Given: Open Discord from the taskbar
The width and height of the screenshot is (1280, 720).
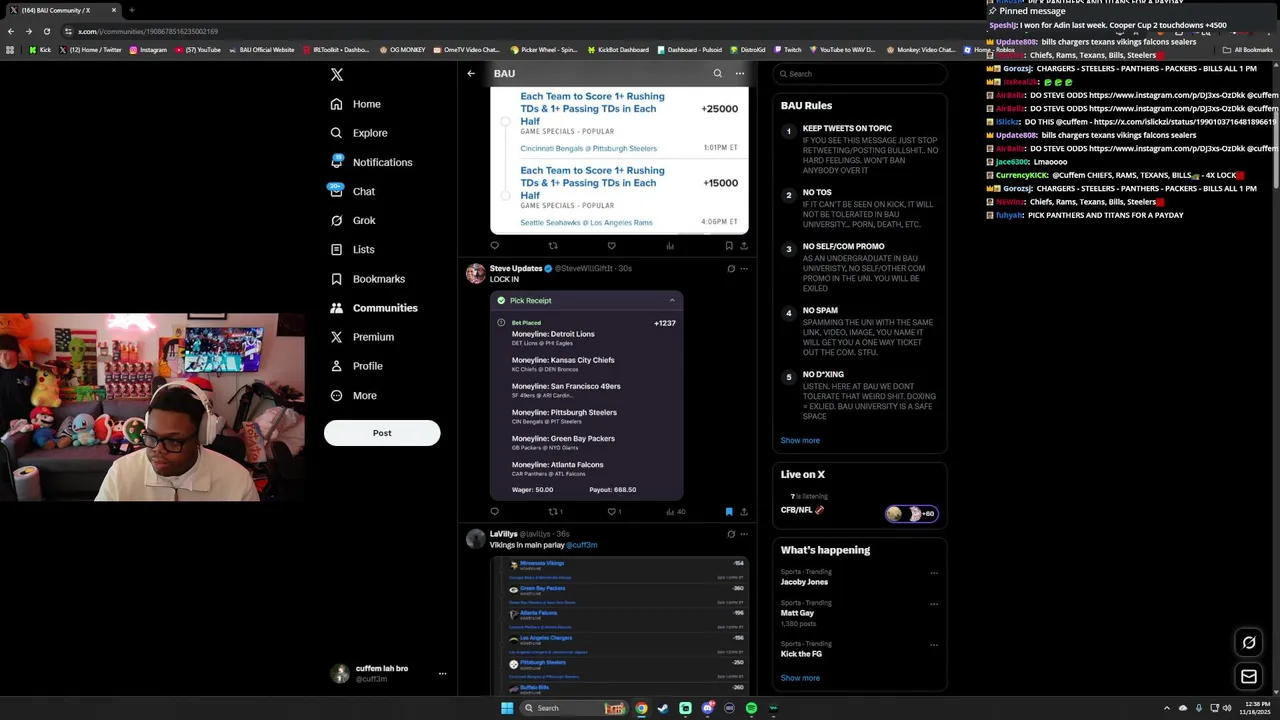Looking at the screenshot, I should pyautogui.click(x=707, y=708).
